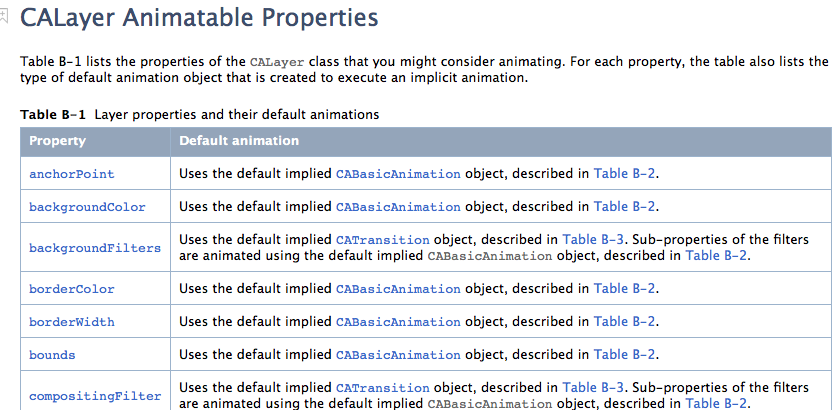Image resolution: width=840 pixels, height=410 pixels.
Task: Open the bounds property link
Action: click(x=52, y=355)
